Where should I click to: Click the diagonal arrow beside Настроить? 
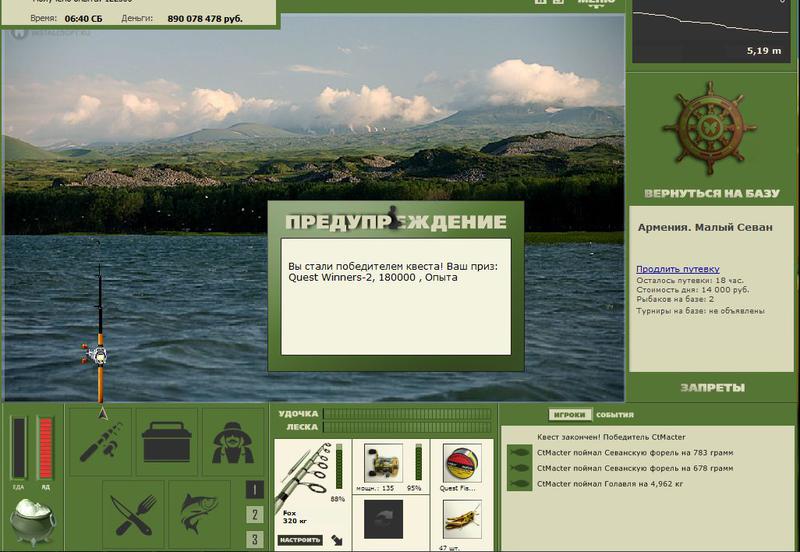[x=337, y=540]
